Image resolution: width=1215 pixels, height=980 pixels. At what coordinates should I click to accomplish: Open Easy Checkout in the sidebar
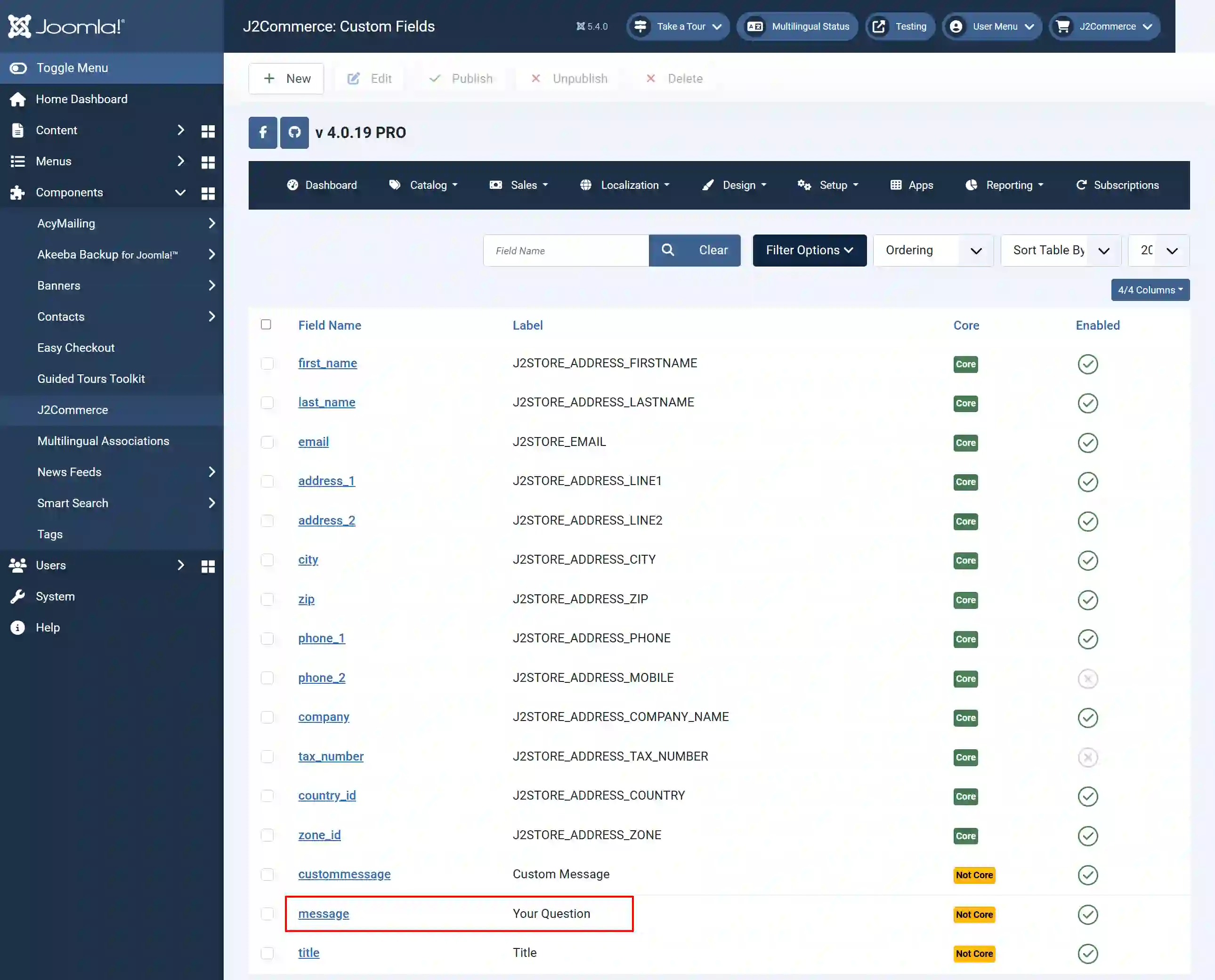76,348
